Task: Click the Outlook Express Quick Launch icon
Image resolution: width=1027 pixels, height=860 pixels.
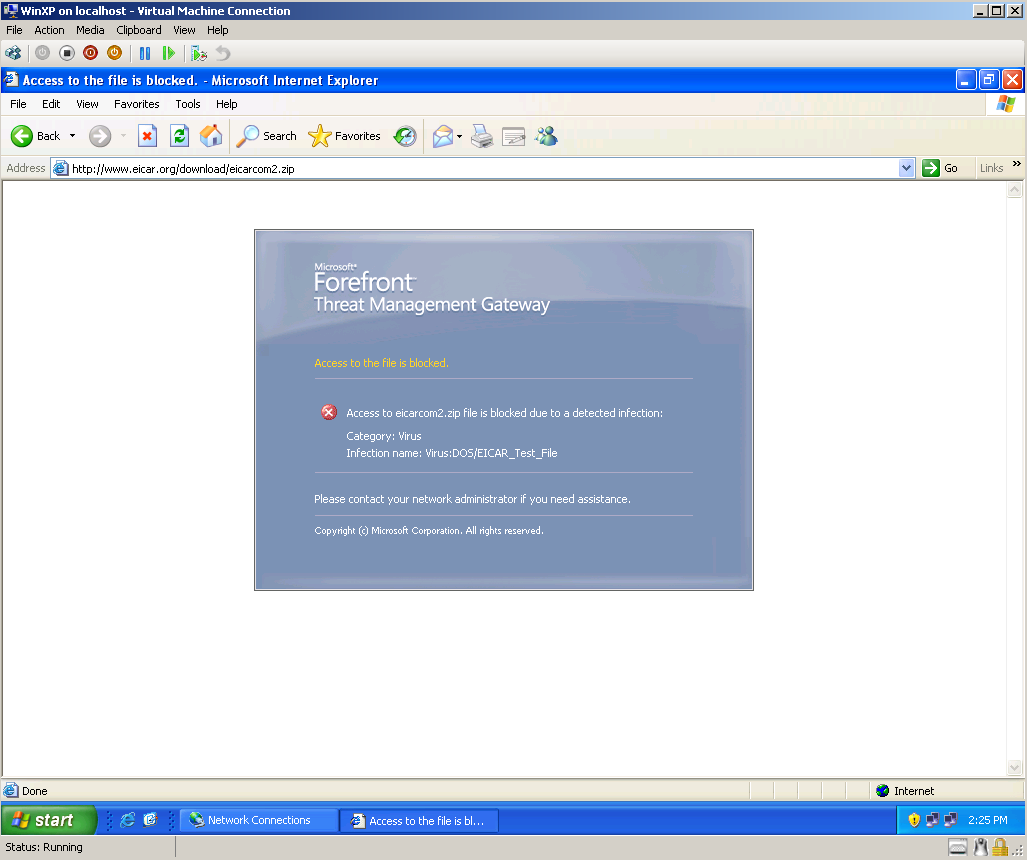Action: (151, 820)
